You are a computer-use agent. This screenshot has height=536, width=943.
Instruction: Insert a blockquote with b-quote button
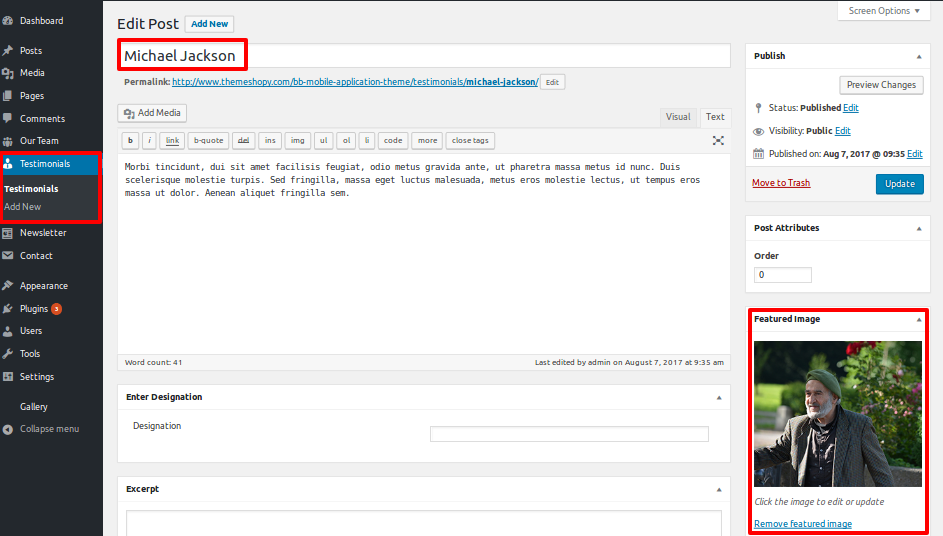point(208,141)
